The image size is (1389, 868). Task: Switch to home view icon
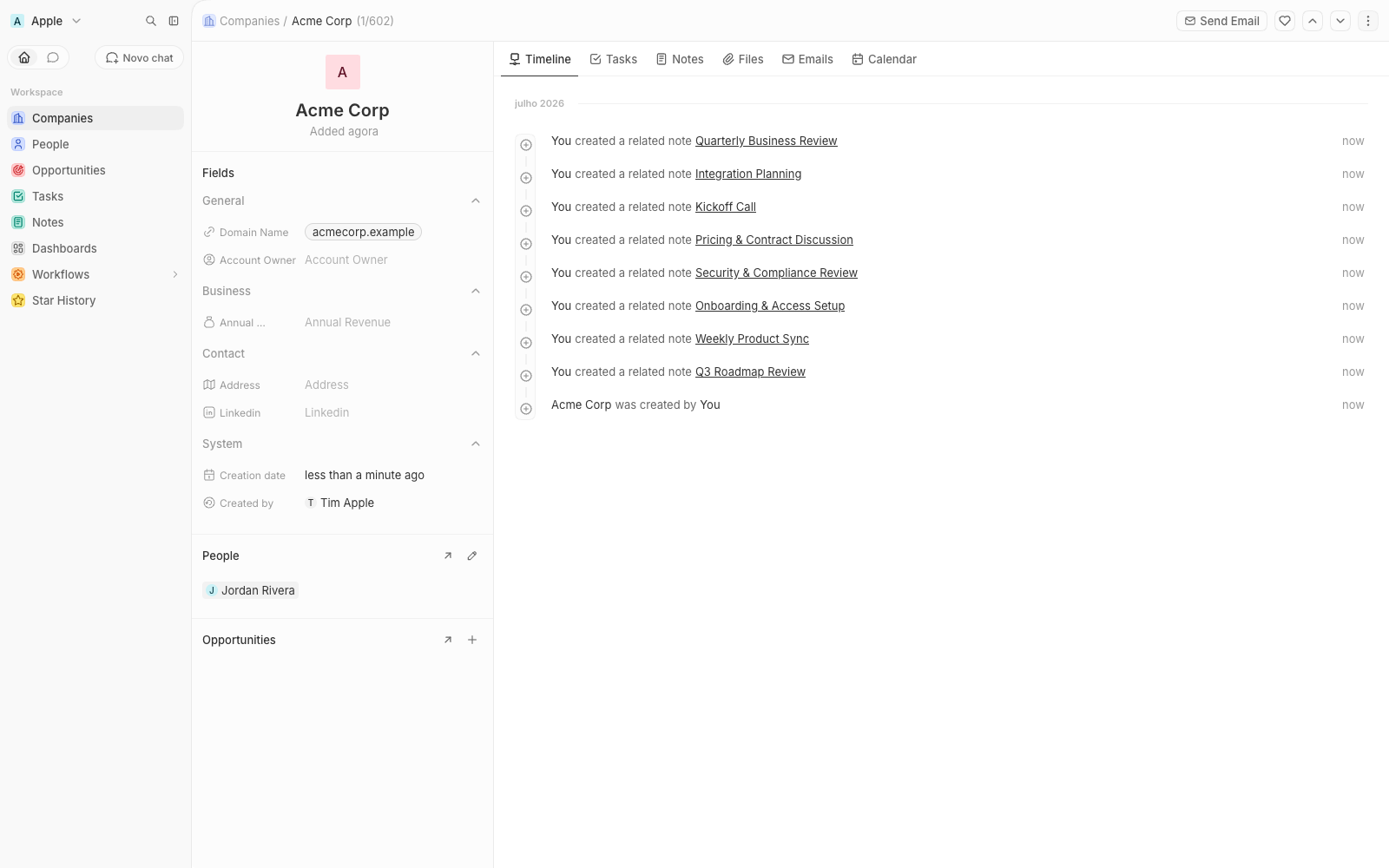(24, 57)
